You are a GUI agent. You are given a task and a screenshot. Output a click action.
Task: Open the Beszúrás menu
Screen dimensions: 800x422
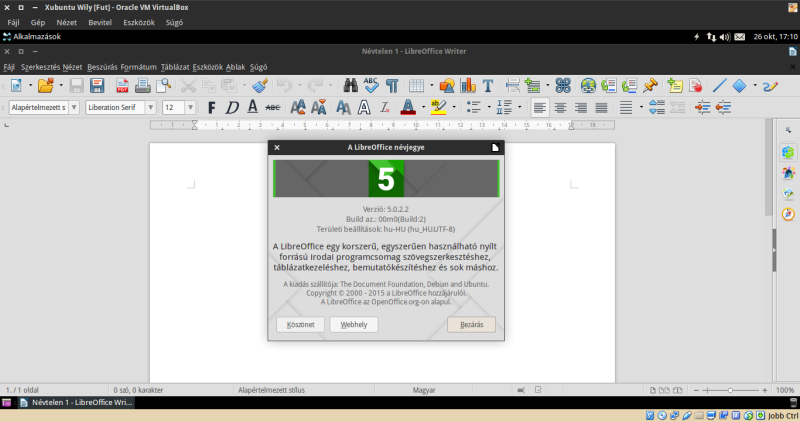102,67
